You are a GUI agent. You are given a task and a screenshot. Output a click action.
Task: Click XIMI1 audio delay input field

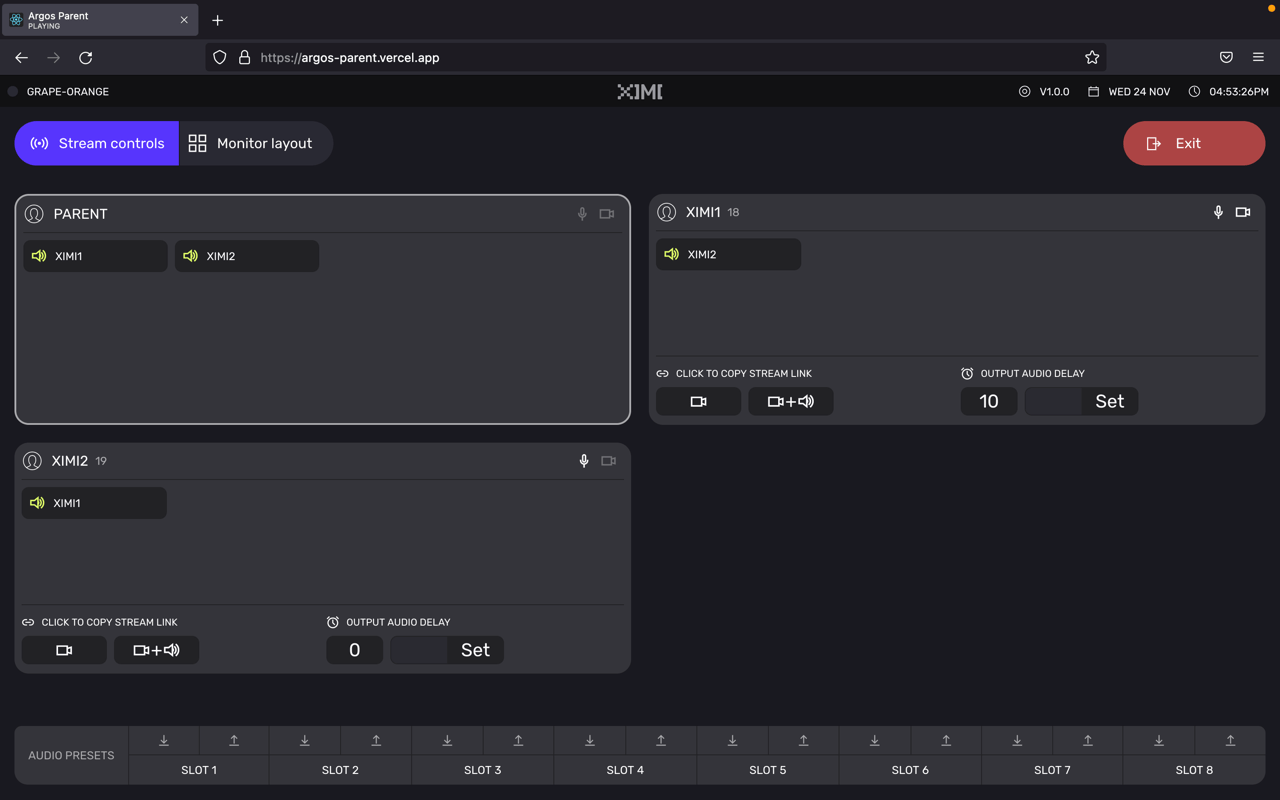click(1053, 401)
